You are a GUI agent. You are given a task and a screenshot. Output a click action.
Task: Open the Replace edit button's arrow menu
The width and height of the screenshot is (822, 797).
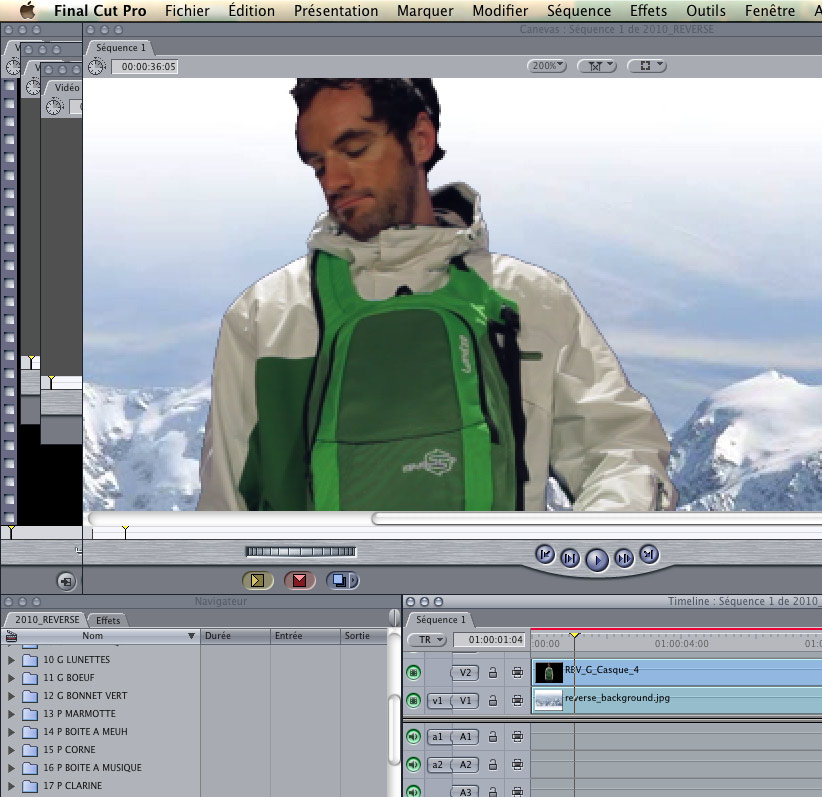[354, 580]
